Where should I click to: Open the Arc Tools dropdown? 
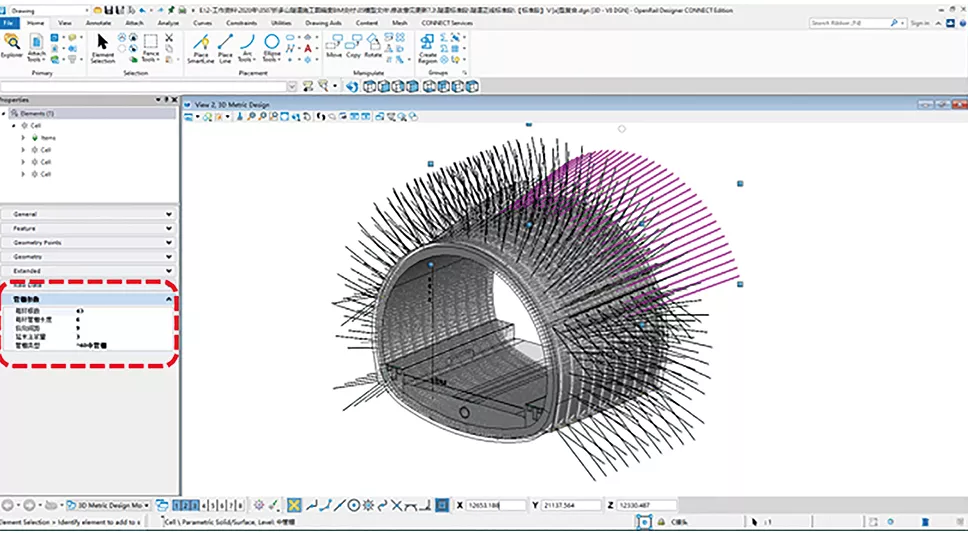pos(246,49)
